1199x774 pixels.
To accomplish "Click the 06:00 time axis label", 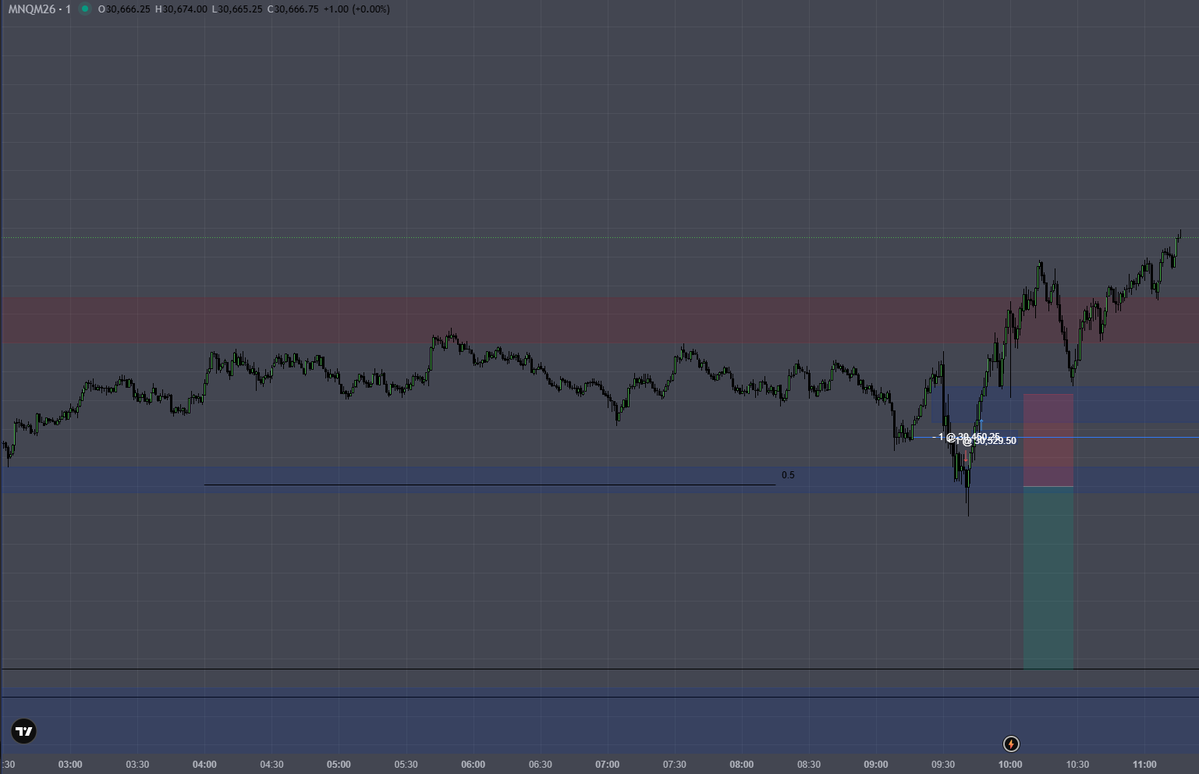I will tap(473, 764).
